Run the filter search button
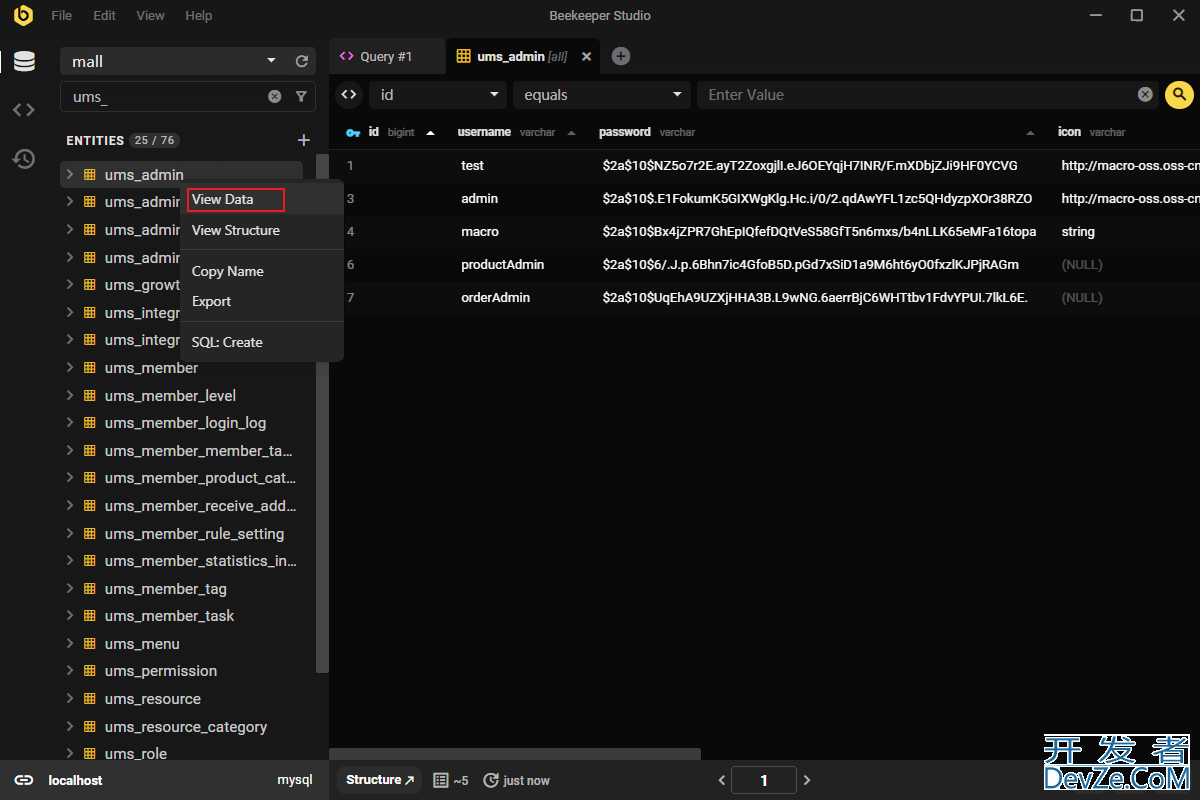The image size is (1200, 800). point(1180,95)
